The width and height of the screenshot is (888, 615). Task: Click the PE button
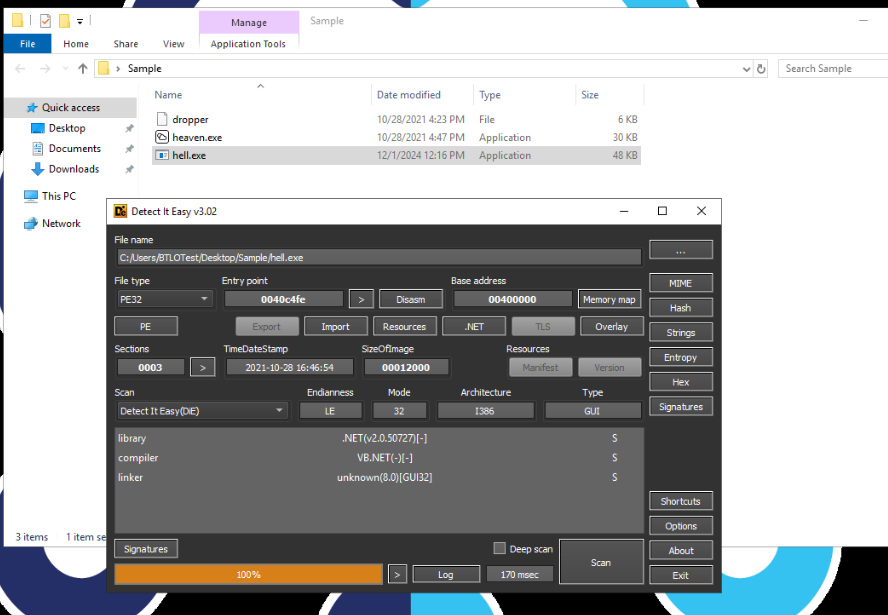(146, 326)
